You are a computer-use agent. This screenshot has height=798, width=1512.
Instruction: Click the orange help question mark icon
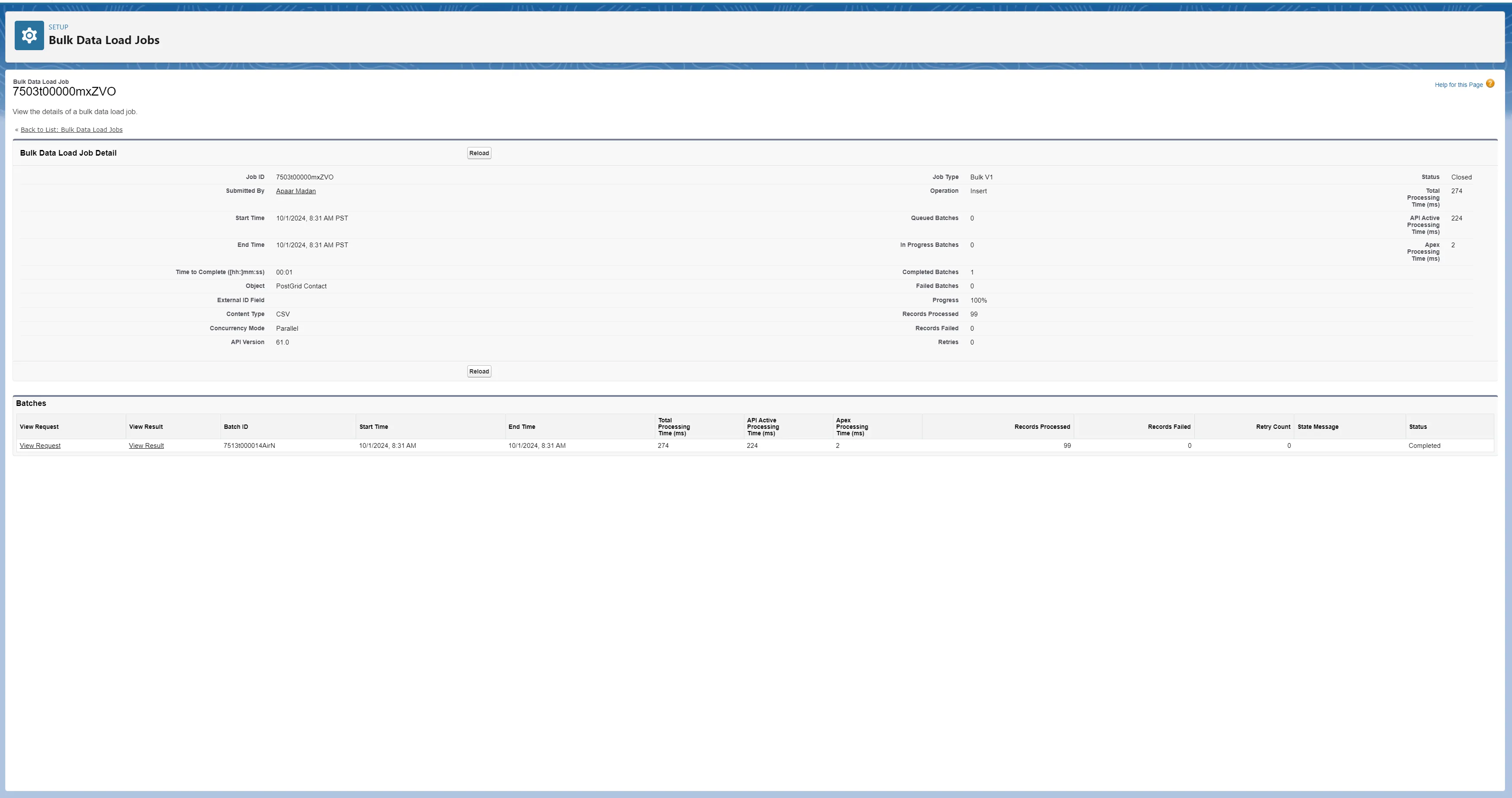point(1490,84)
